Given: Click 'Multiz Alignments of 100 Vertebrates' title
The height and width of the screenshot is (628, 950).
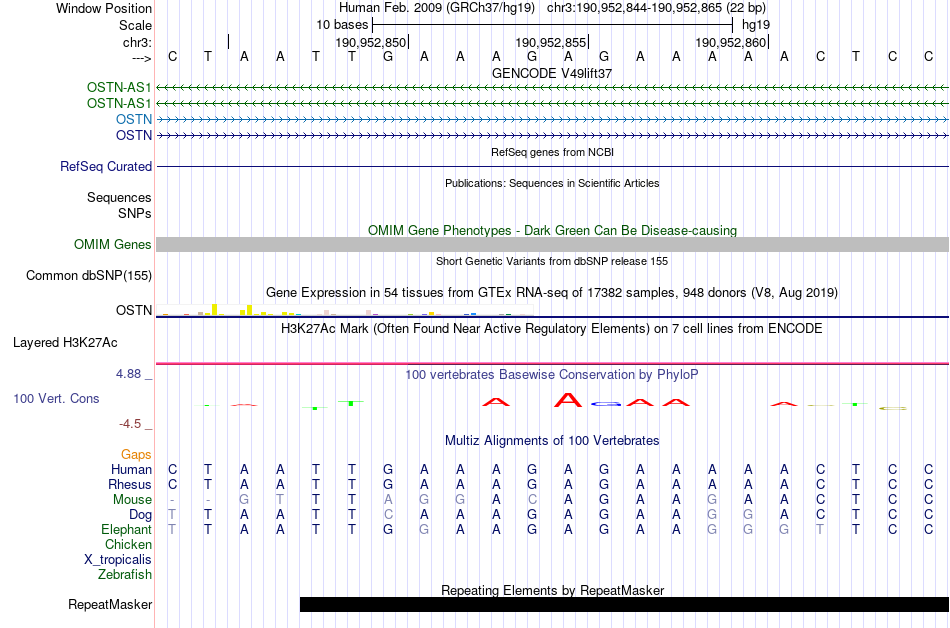Looking at the screenshot, I should [x=552, y=440].
